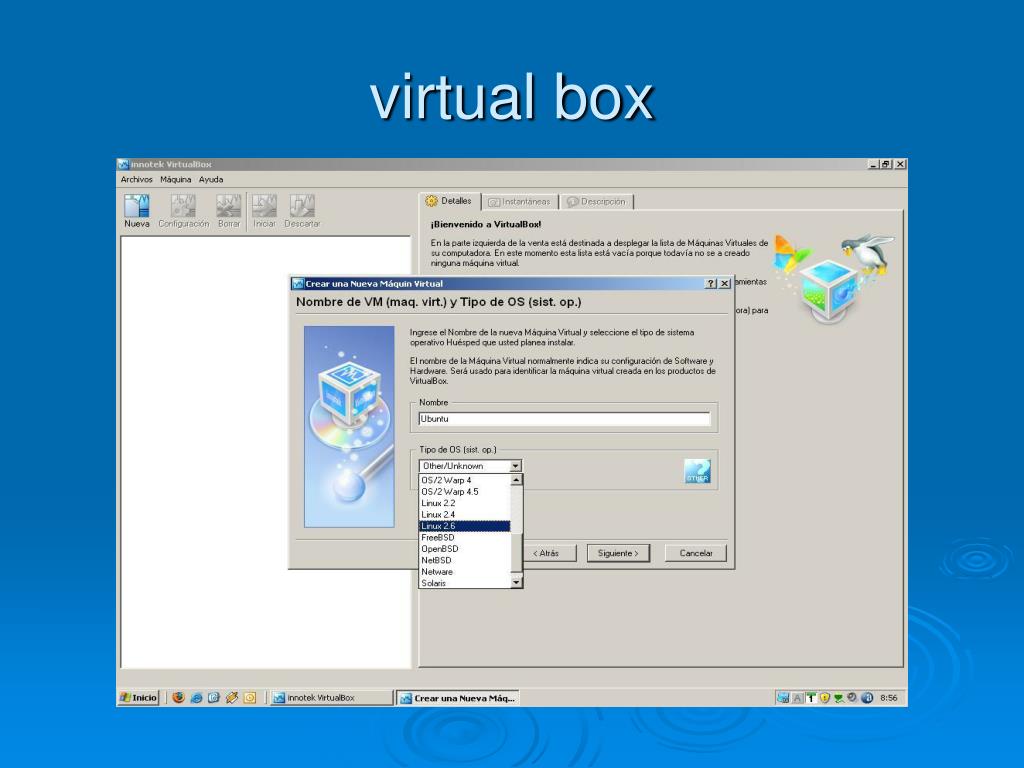
Task: Pick the highlighted Linux 2.6 entry
Action: (x=464, y=526)
